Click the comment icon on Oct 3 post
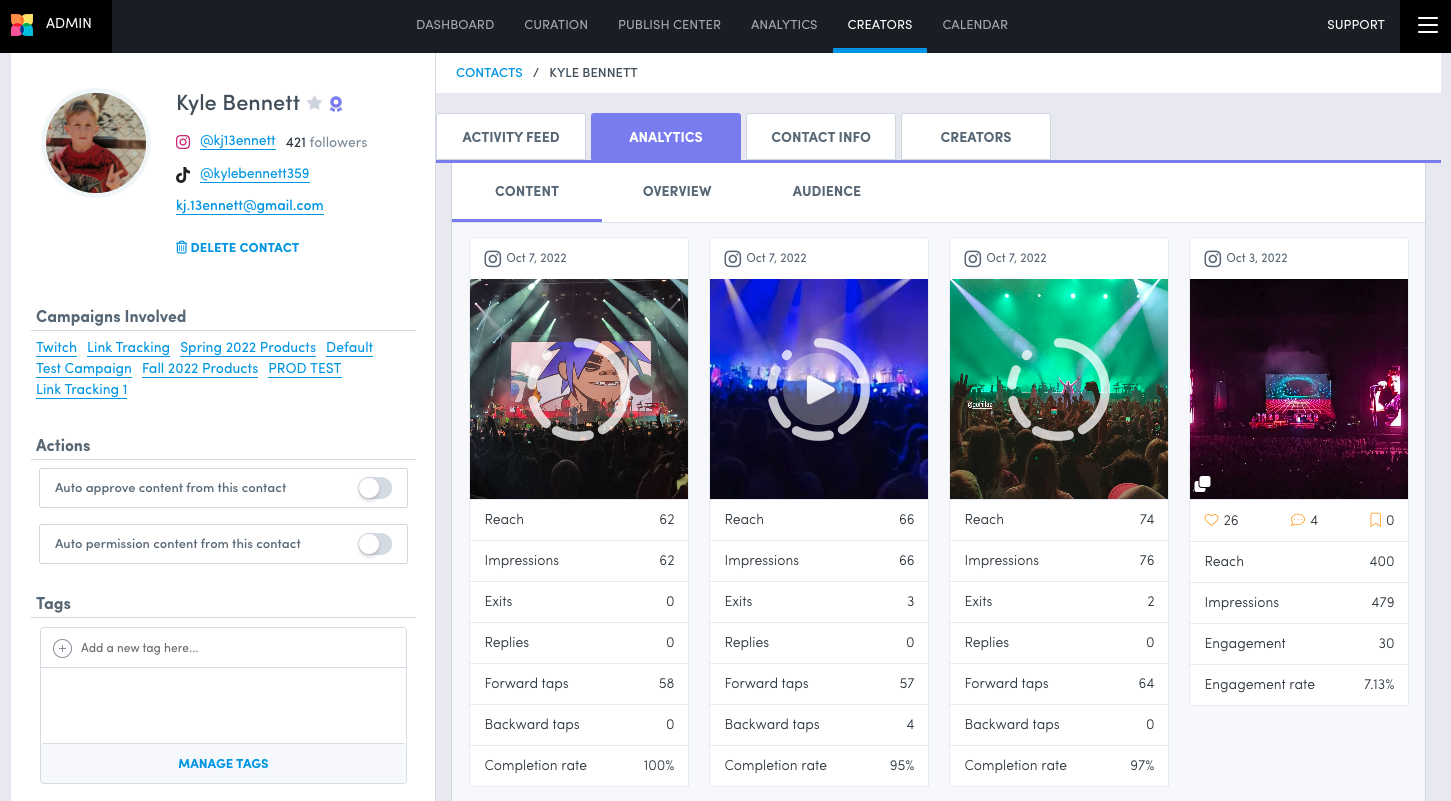Image resolution: width=1451 pixels, height=801 pixels. point(1297,520)
